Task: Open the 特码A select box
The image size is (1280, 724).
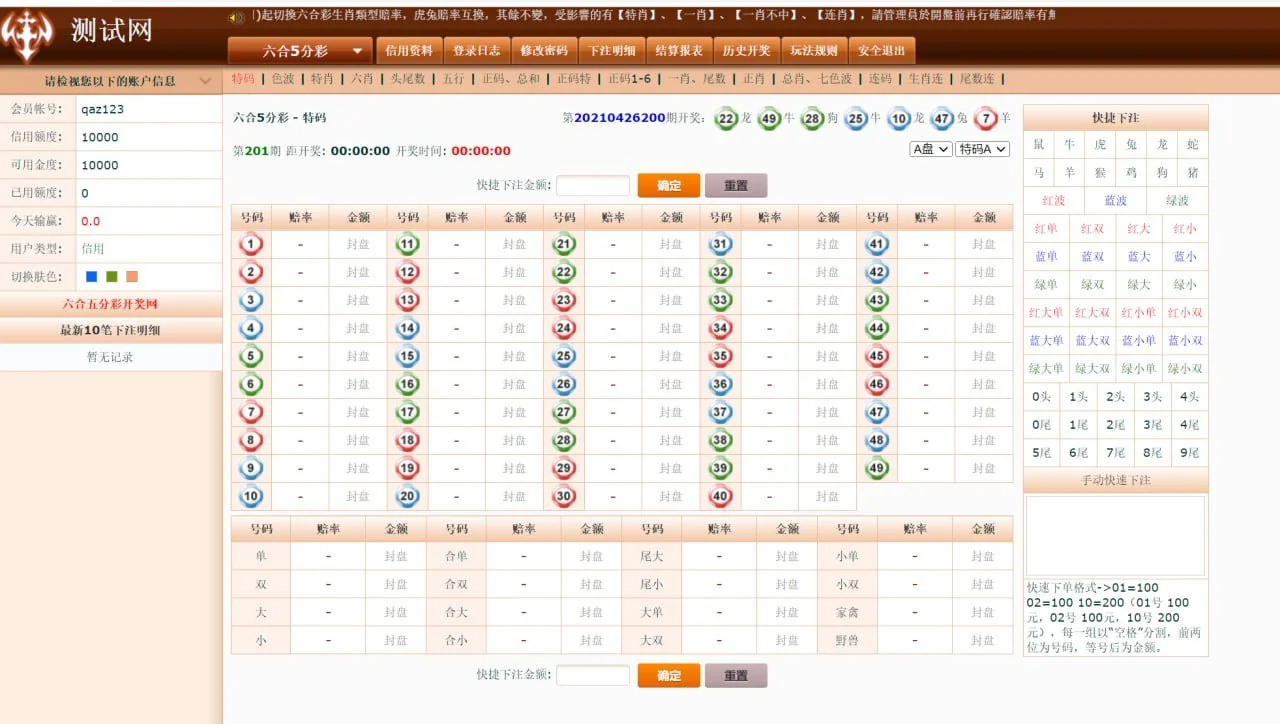Action: [982, 149]
